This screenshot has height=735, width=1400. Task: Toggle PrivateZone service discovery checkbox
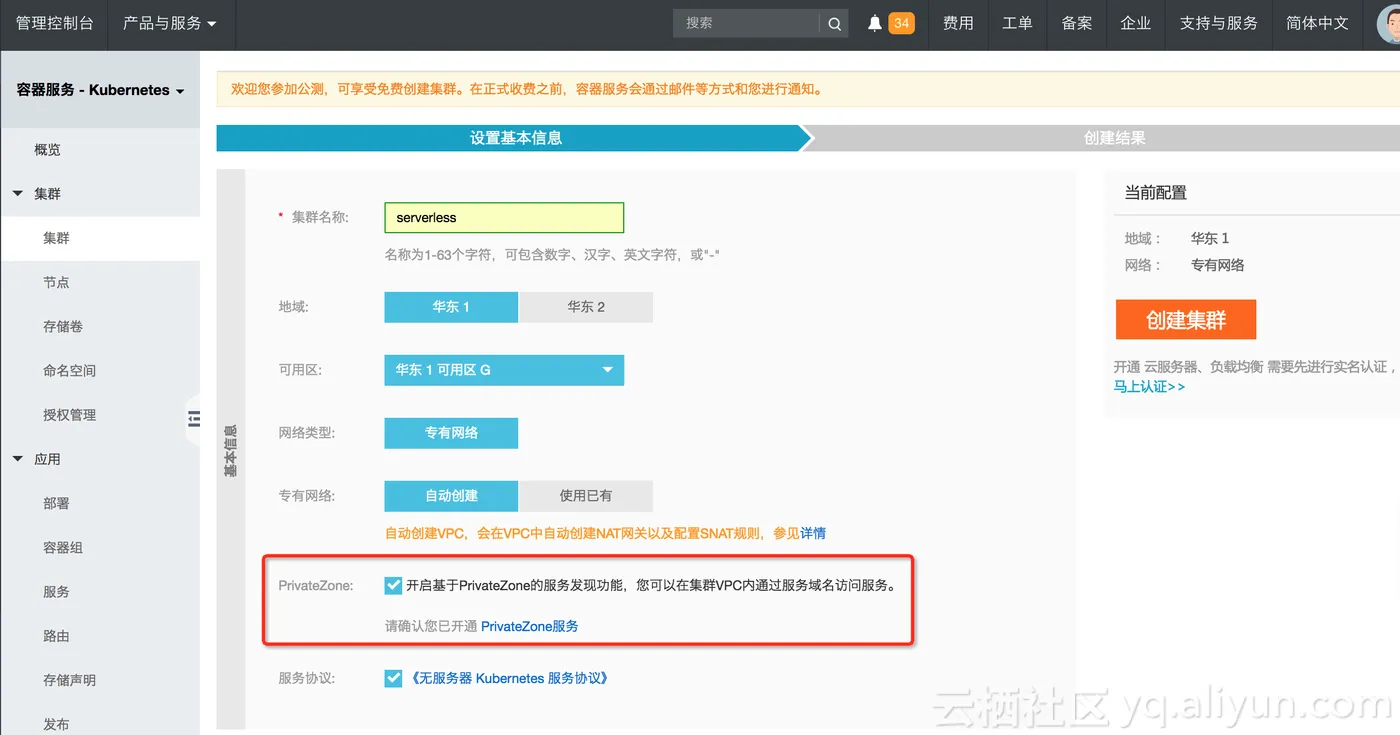pos(393,586)
